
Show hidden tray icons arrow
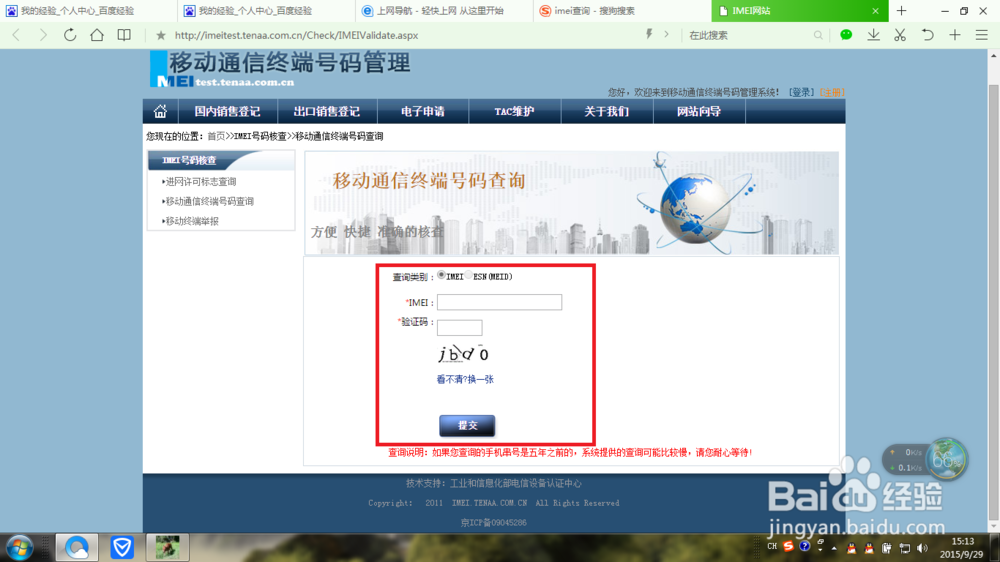834,548
